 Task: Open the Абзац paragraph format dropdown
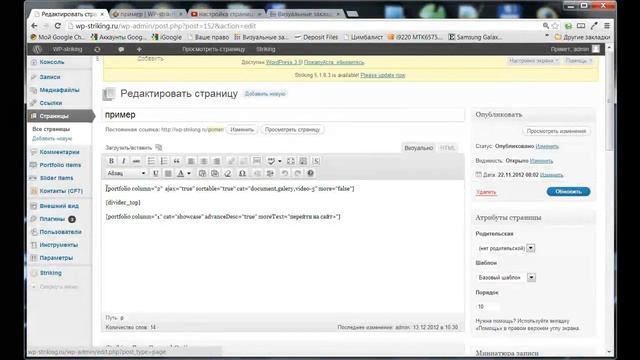(x=127, y=173)
